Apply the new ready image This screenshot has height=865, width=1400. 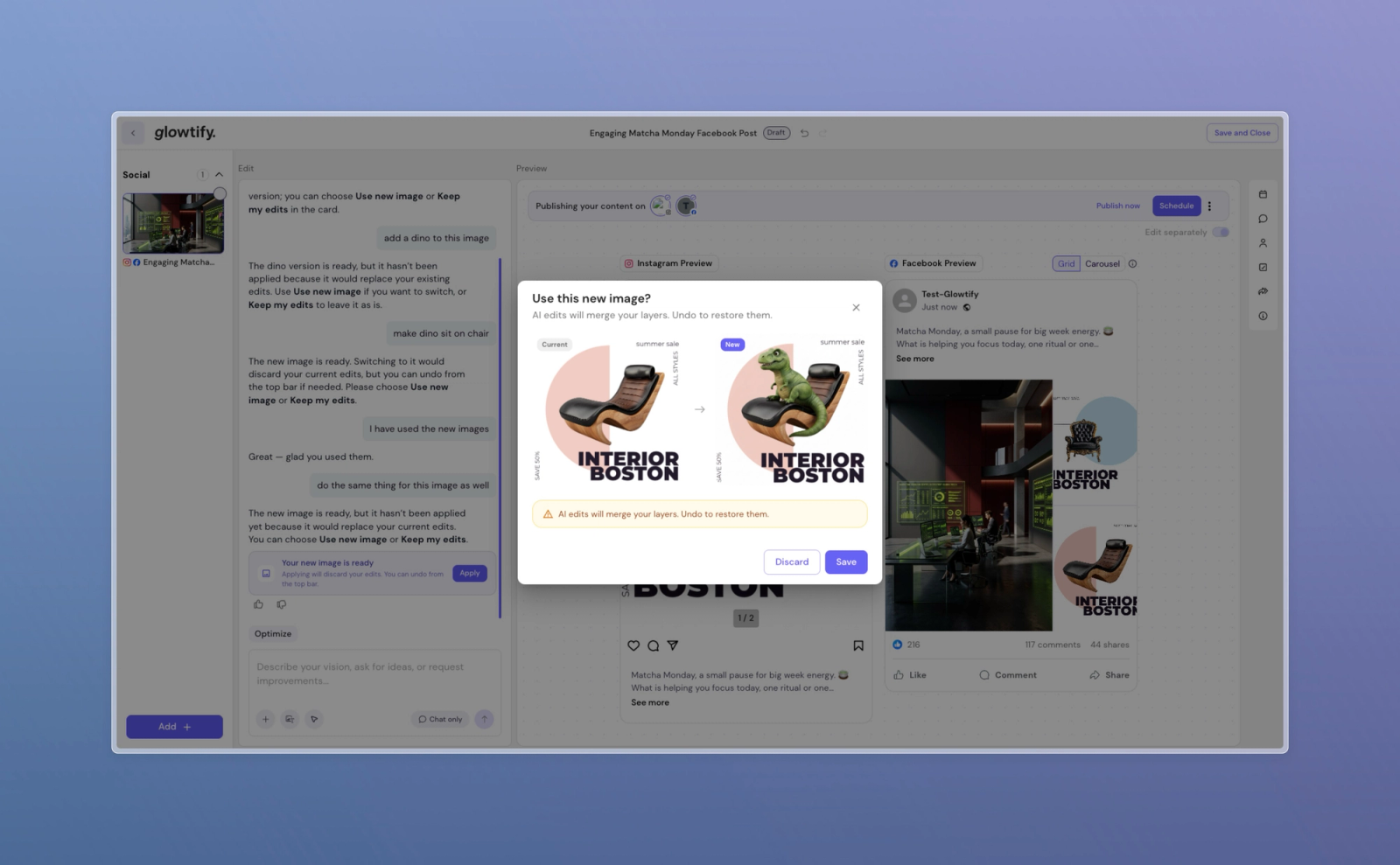[x=470, y=573]
